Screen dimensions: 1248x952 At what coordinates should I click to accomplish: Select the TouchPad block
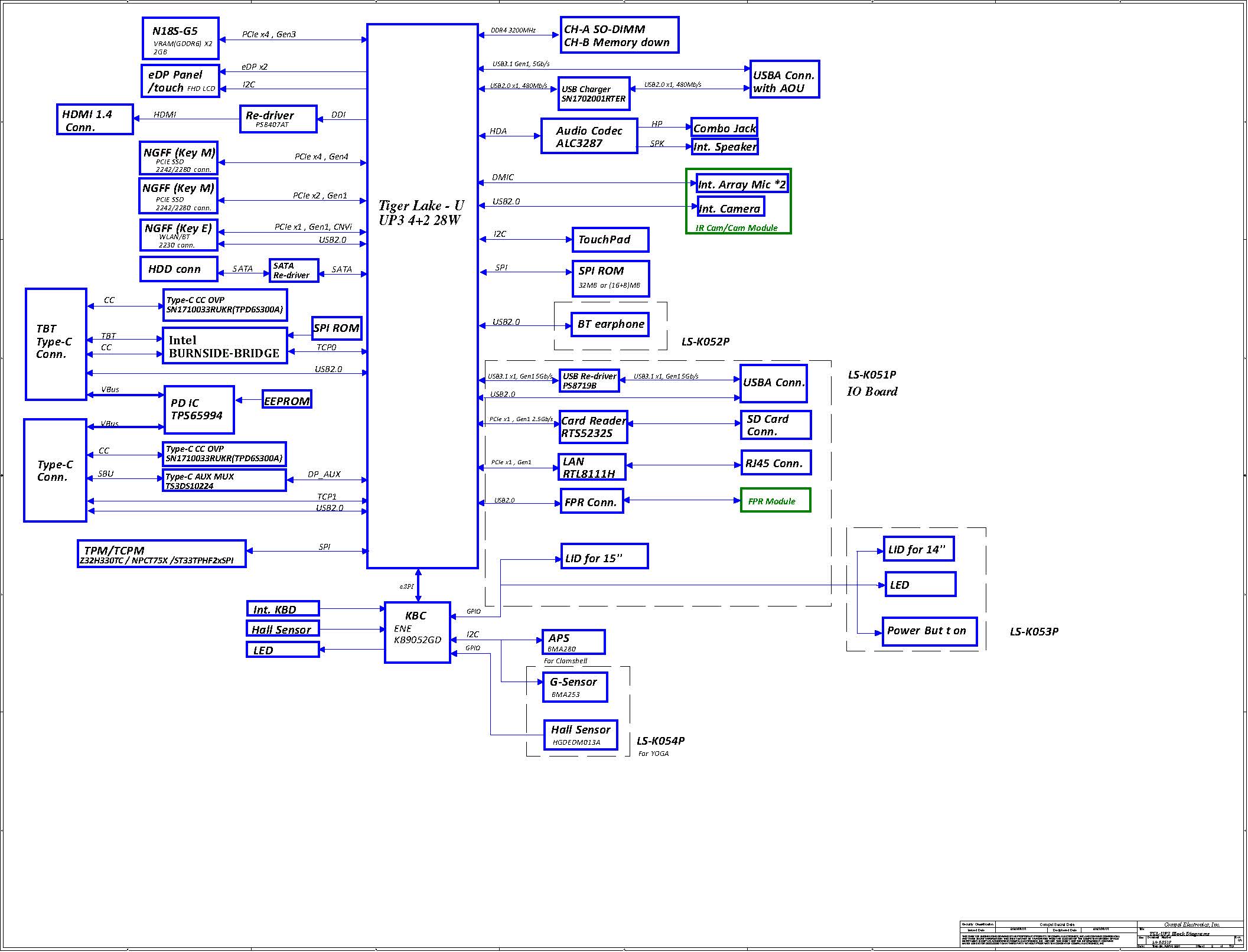tap(610, 240)
